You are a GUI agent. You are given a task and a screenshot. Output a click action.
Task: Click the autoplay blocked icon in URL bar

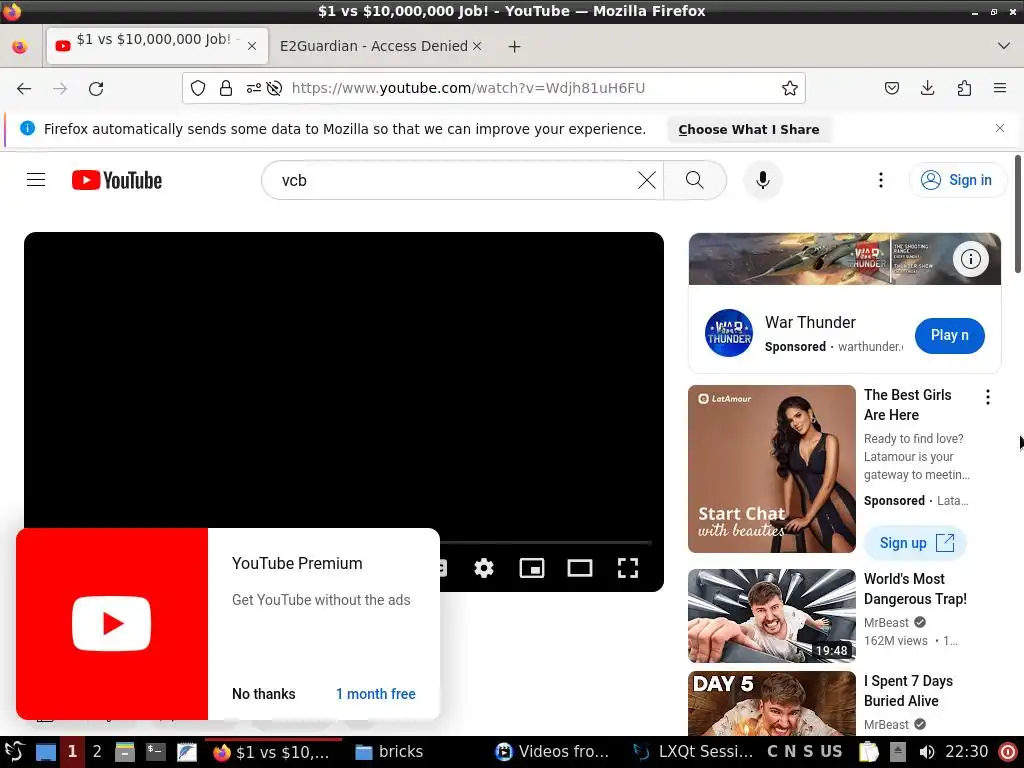pyautogui.click(x=274, y=88)
